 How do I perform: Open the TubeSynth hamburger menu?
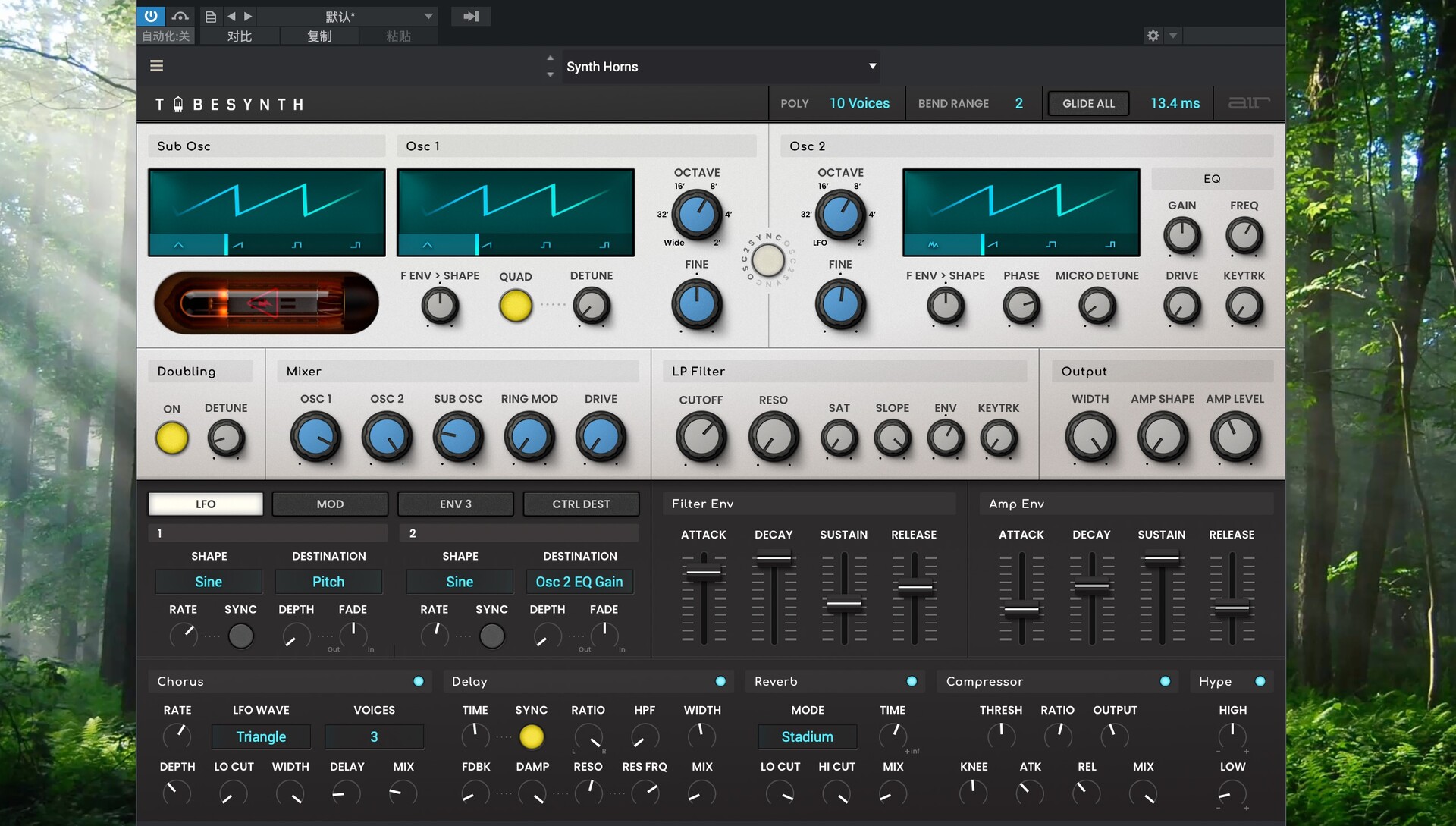pos(157,66)
